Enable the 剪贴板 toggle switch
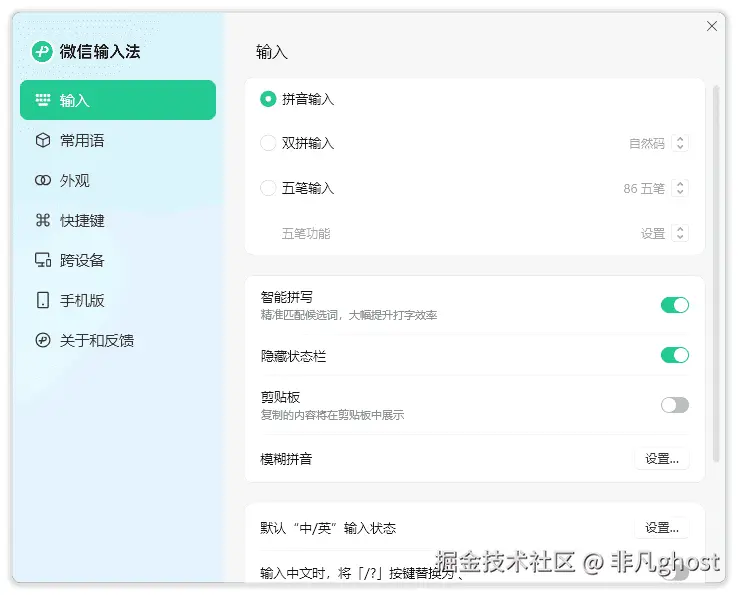Image resolution: width=738 pixels, height=595 pixels. tap(675, 405)
